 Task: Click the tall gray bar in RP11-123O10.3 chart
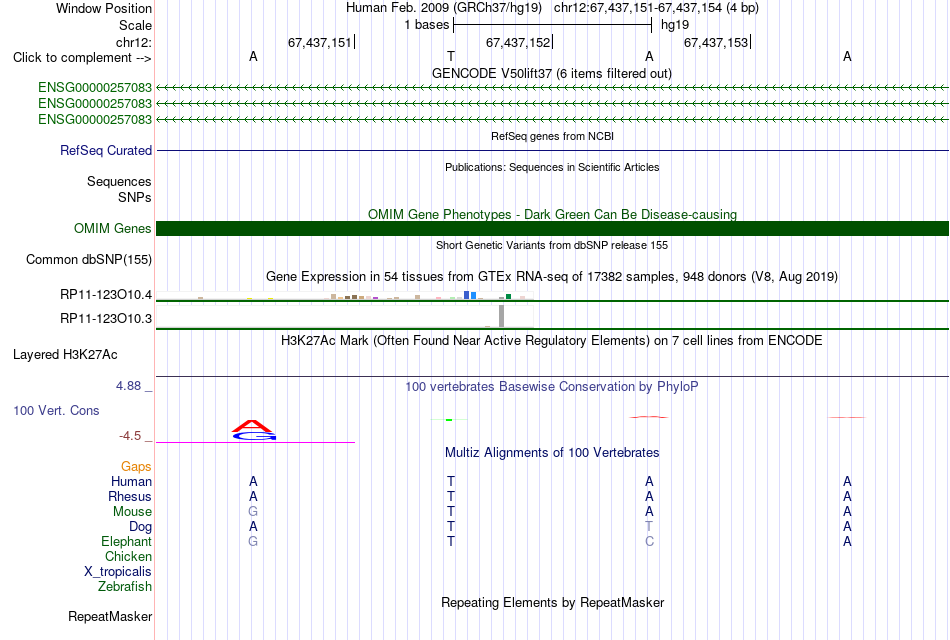[501, 316]
